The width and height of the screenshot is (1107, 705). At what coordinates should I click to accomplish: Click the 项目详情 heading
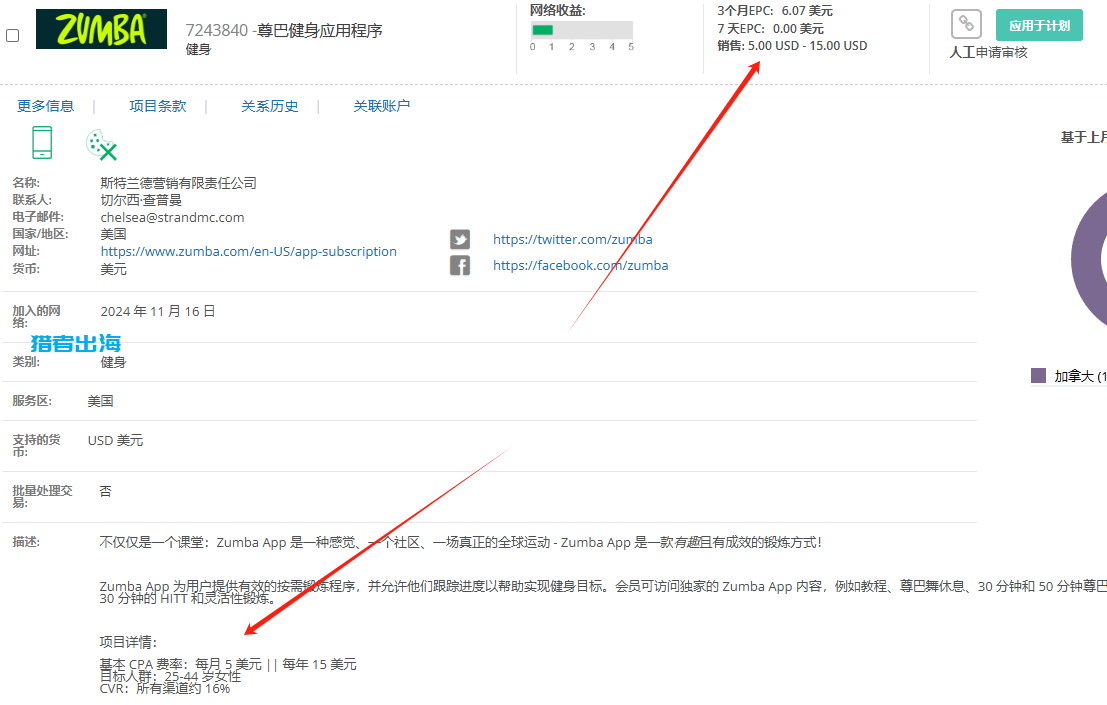(x=128, y=642)
